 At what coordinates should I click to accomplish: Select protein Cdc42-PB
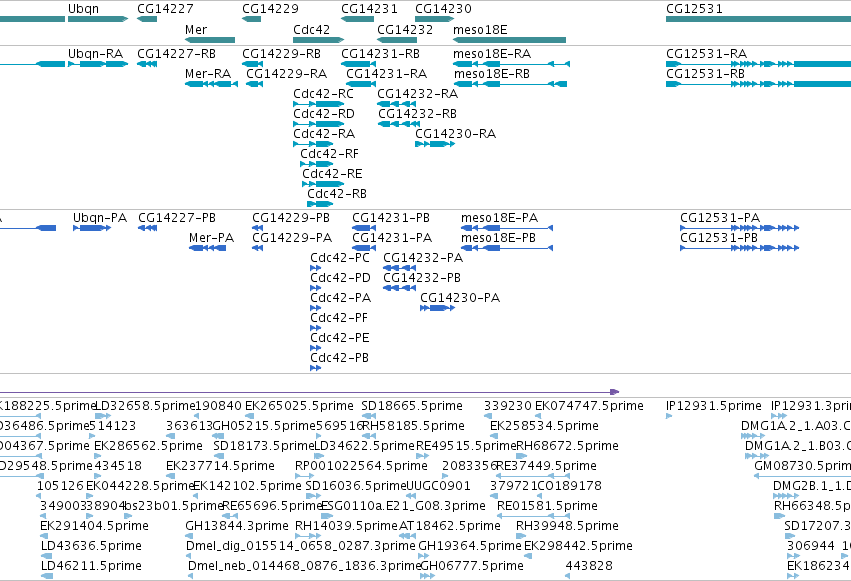coord(315,368)
